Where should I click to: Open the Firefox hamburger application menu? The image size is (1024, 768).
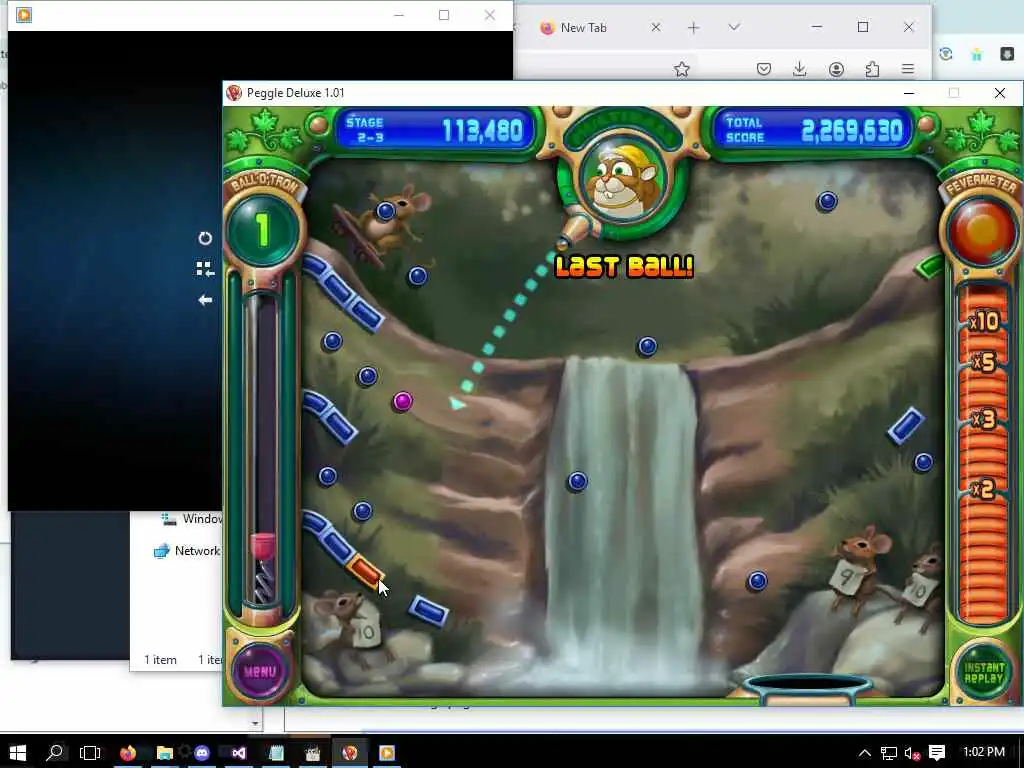pos(908,69)
